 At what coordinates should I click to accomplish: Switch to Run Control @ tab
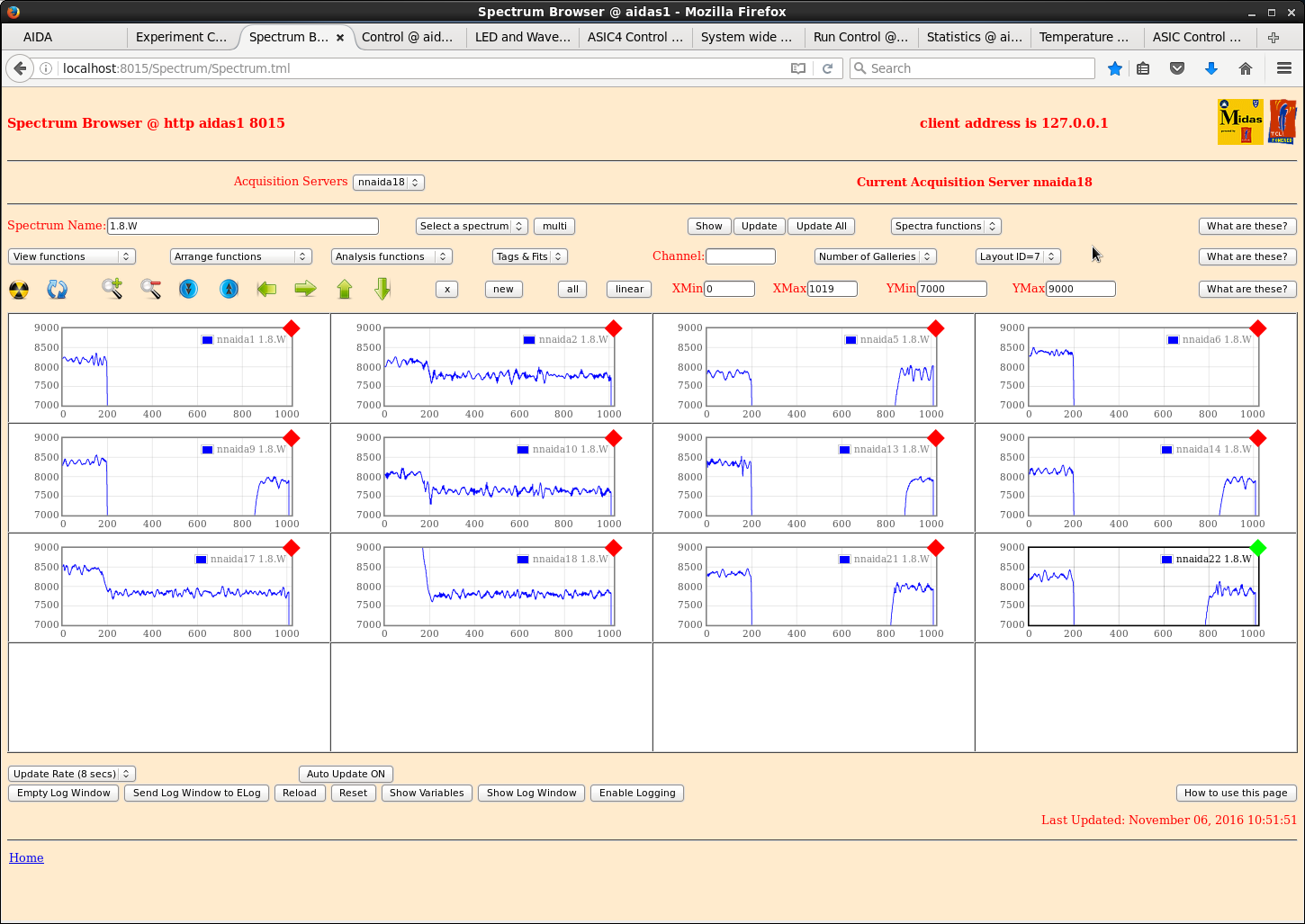click(x=861, y=37)
